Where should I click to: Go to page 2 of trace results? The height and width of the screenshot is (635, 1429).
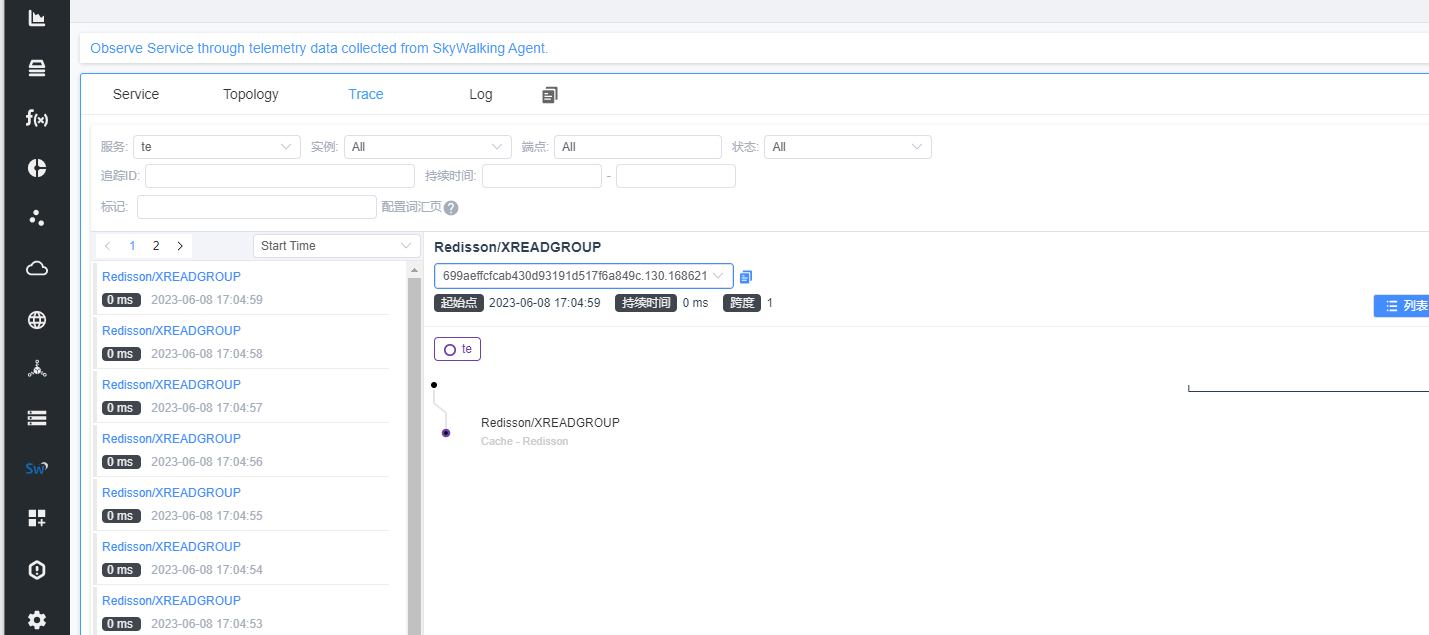[x=156, y=245]
